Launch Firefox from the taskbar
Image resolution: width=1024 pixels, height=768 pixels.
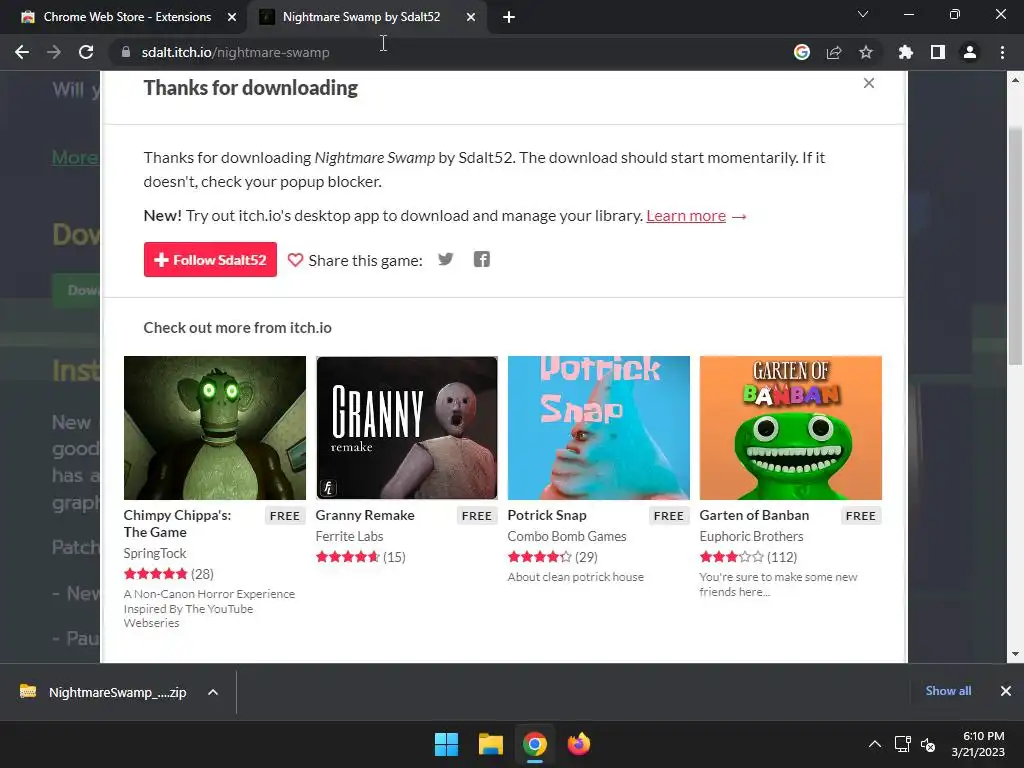click(579, 744)
